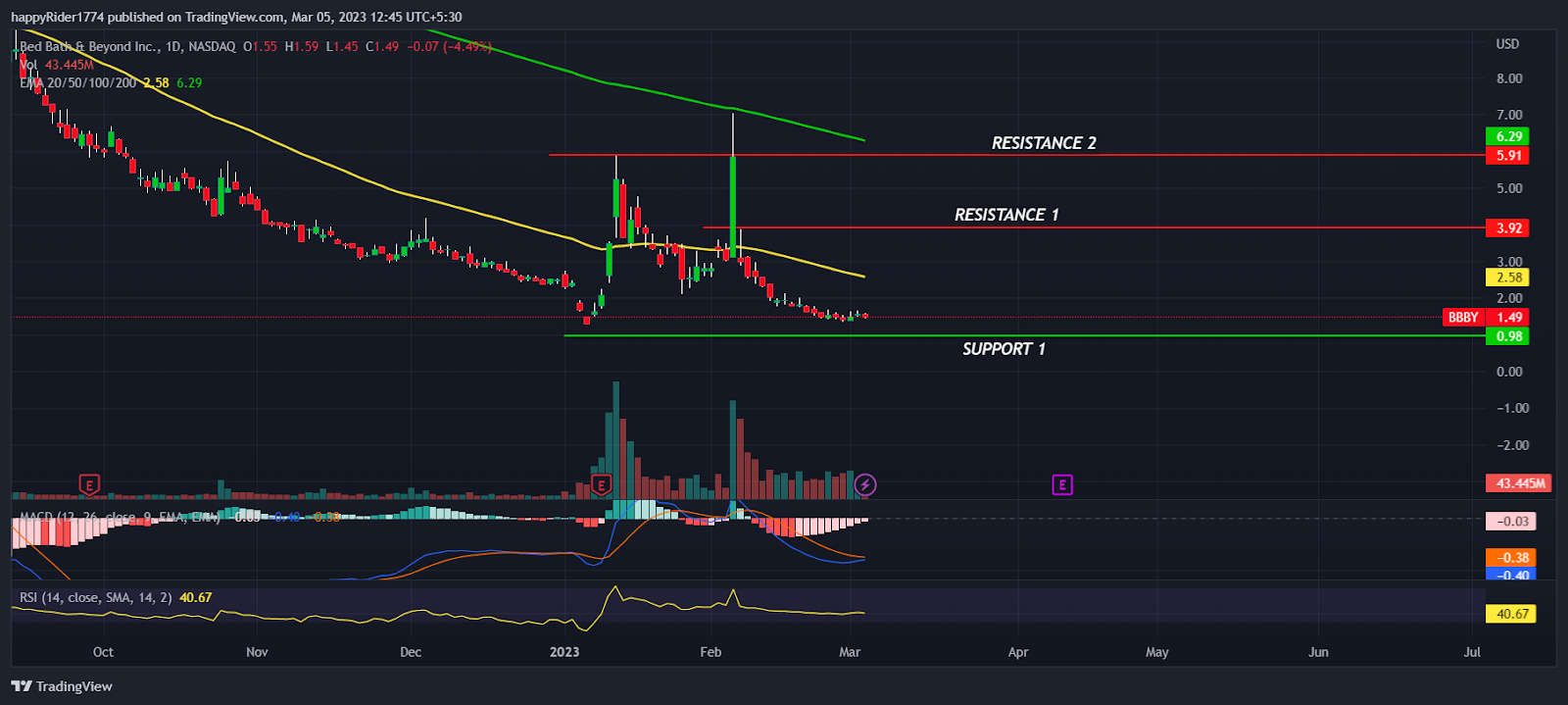Image resolution: width=1568 pixels, height=705 pixels.
Task: Click the green 0.98 support price tag
Action: point(1507,335)
